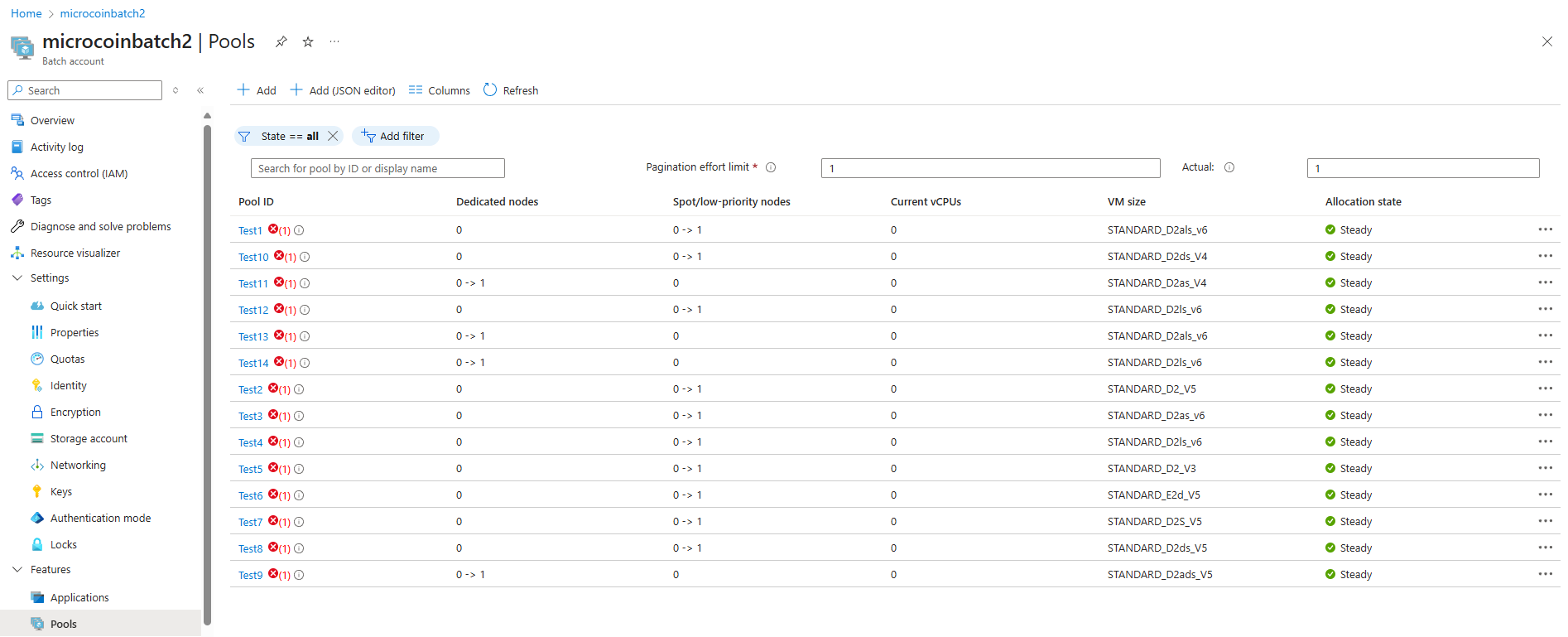Click info icon next to Test13

305,336
